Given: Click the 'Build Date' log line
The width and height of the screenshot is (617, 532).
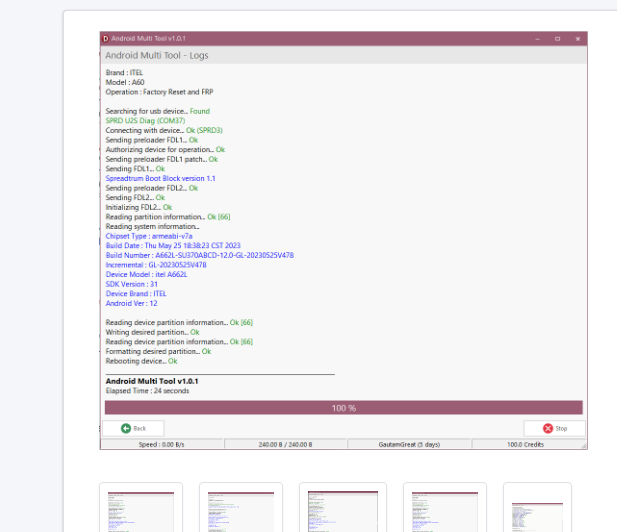Looking at the screenshot, I should (x=173, y=246).
